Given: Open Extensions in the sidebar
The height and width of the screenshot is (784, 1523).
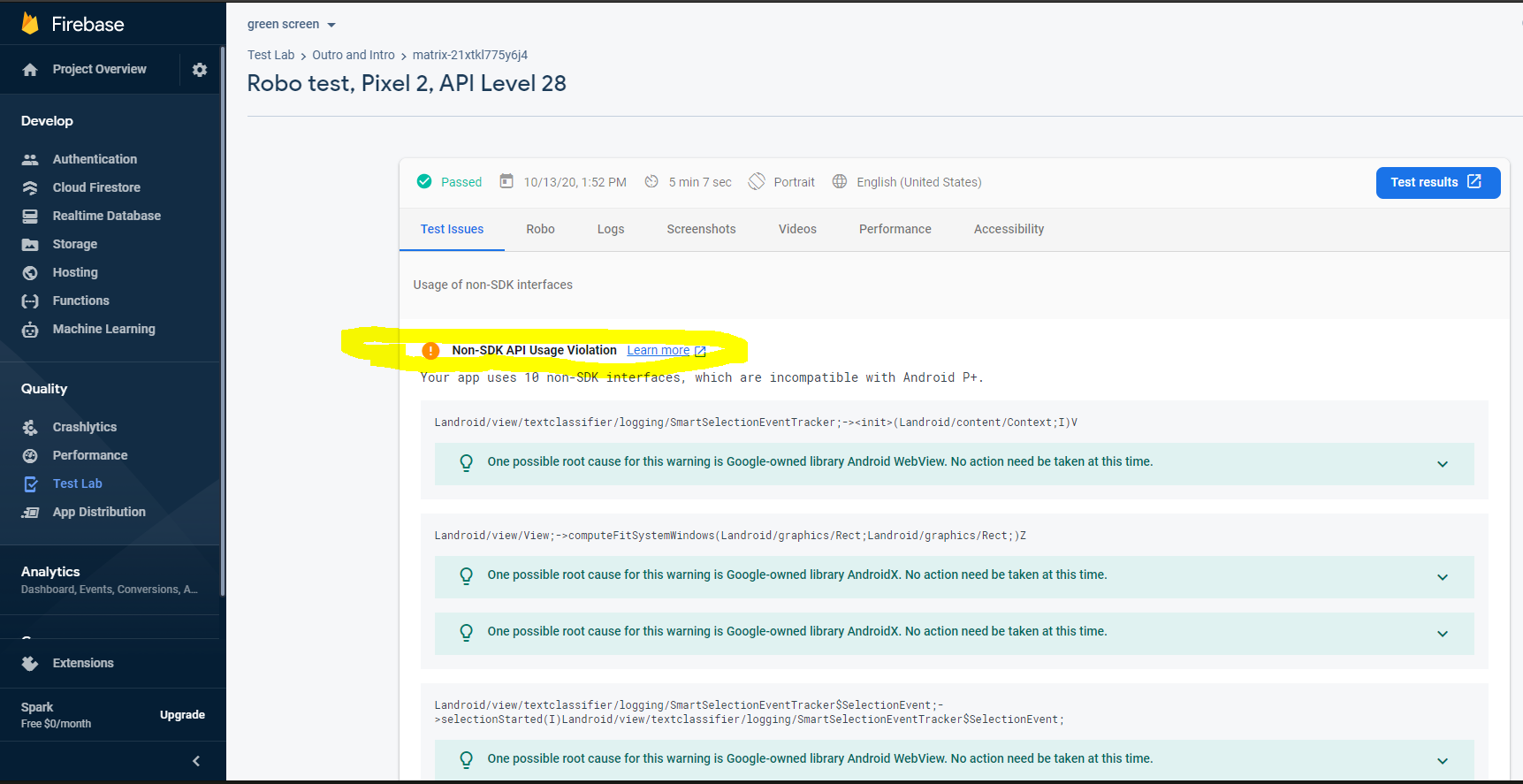Looking at the screenshot, I should pyautogui.click(x=83, y=663).
